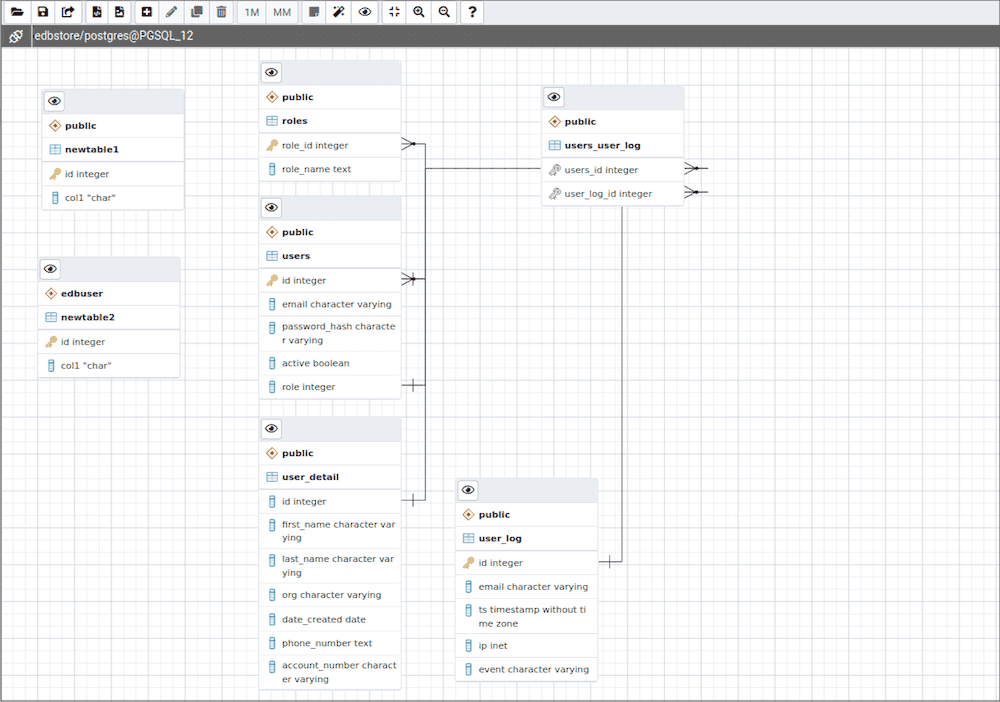Image resolution: width=1000 pixels, height=702 pixels.
Task: Toggle column details on the users table
Action: [271, 207]
